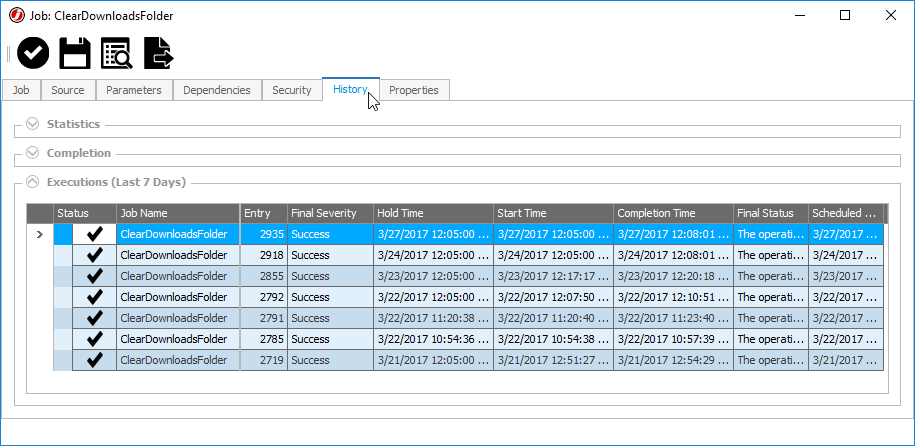Select entry number 2855 cell
915x446 pixels.
[264, 276]
